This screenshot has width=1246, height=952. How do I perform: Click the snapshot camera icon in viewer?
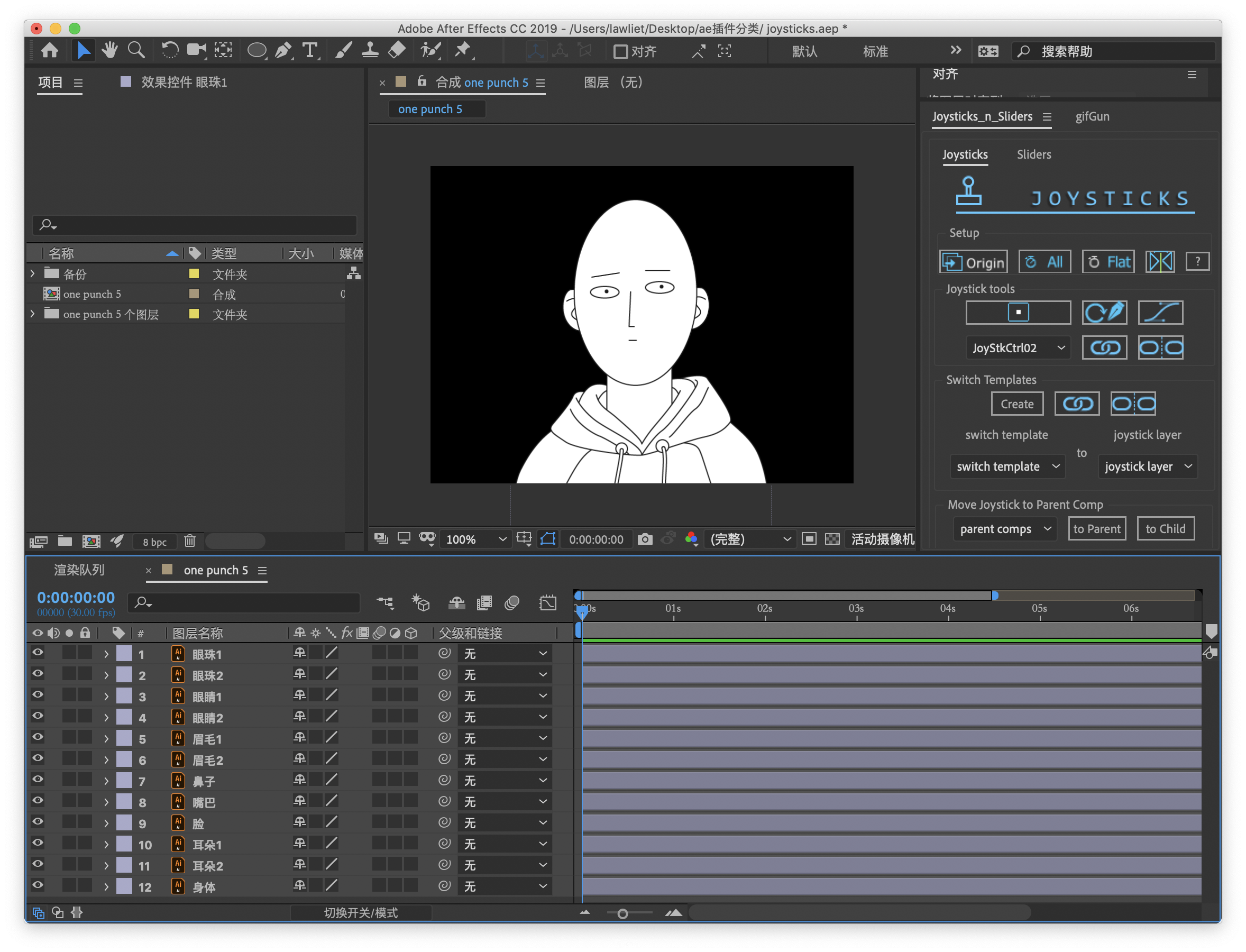(645, 539)
